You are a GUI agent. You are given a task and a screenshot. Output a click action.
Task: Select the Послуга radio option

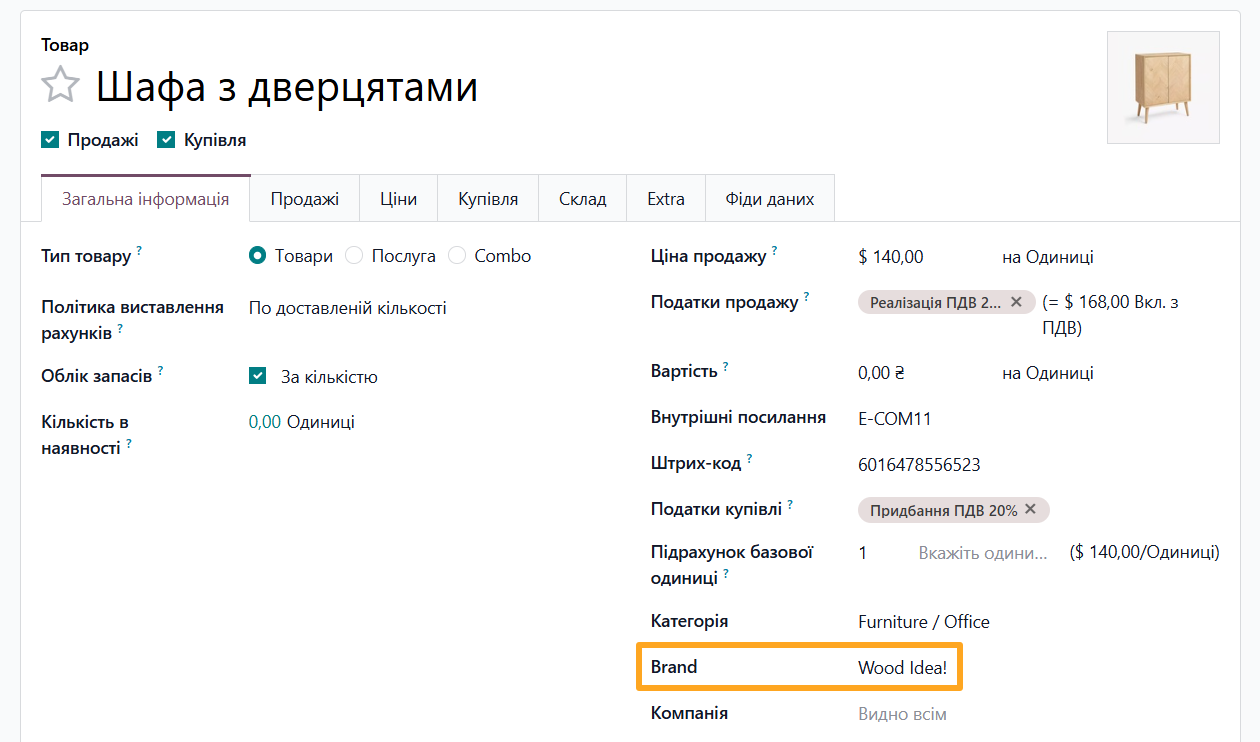point(354,256)
